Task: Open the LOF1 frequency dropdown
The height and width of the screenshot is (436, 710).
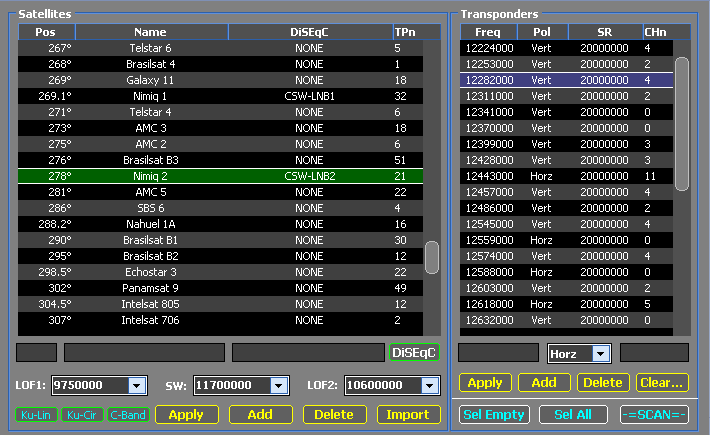Action: pyautogui.click(x=137, y=386)
